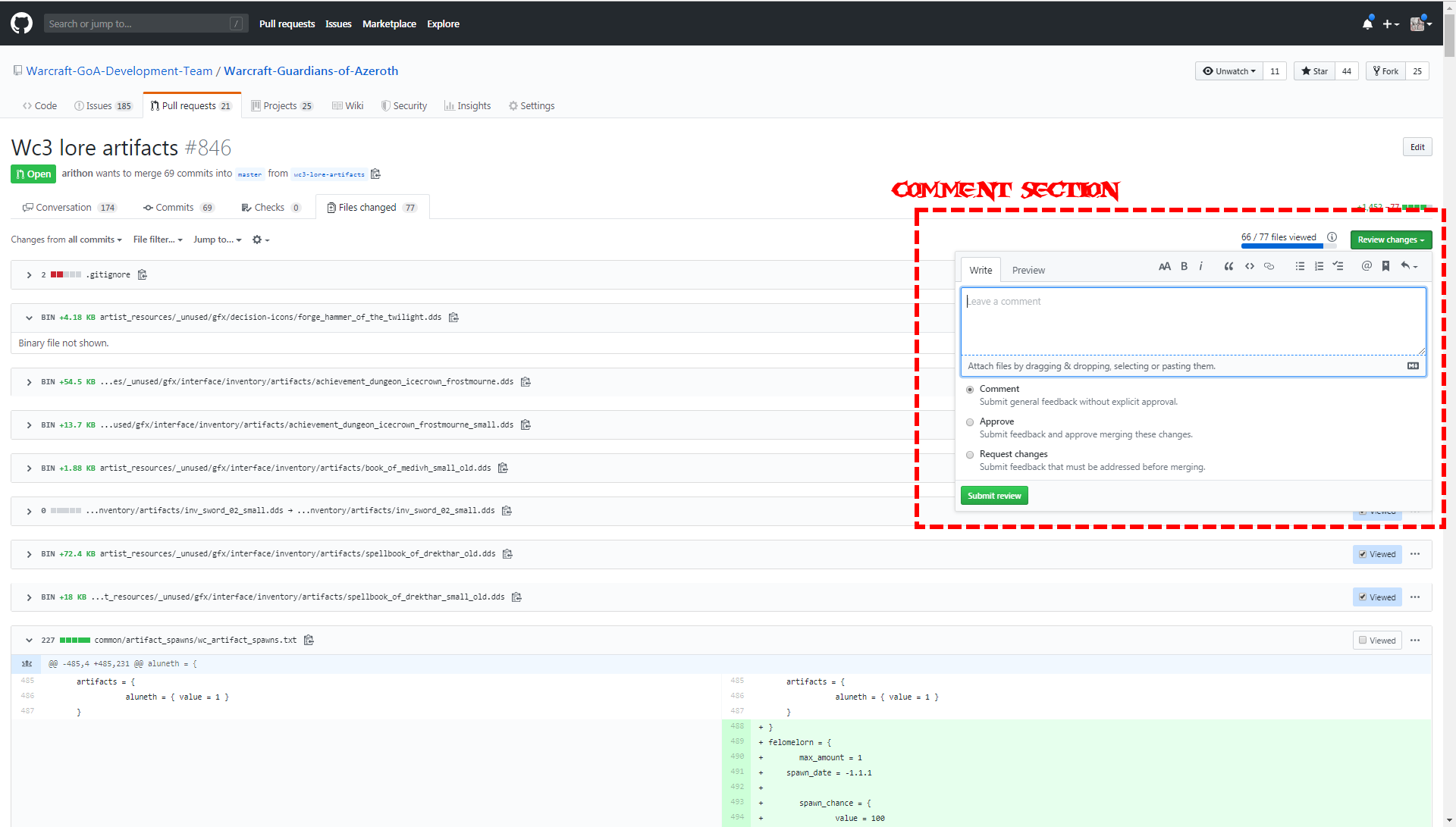Viewport: 1456px width, 827px height.
Task: Switch to the Conversation tab
Action: click(x=64, y=208)
